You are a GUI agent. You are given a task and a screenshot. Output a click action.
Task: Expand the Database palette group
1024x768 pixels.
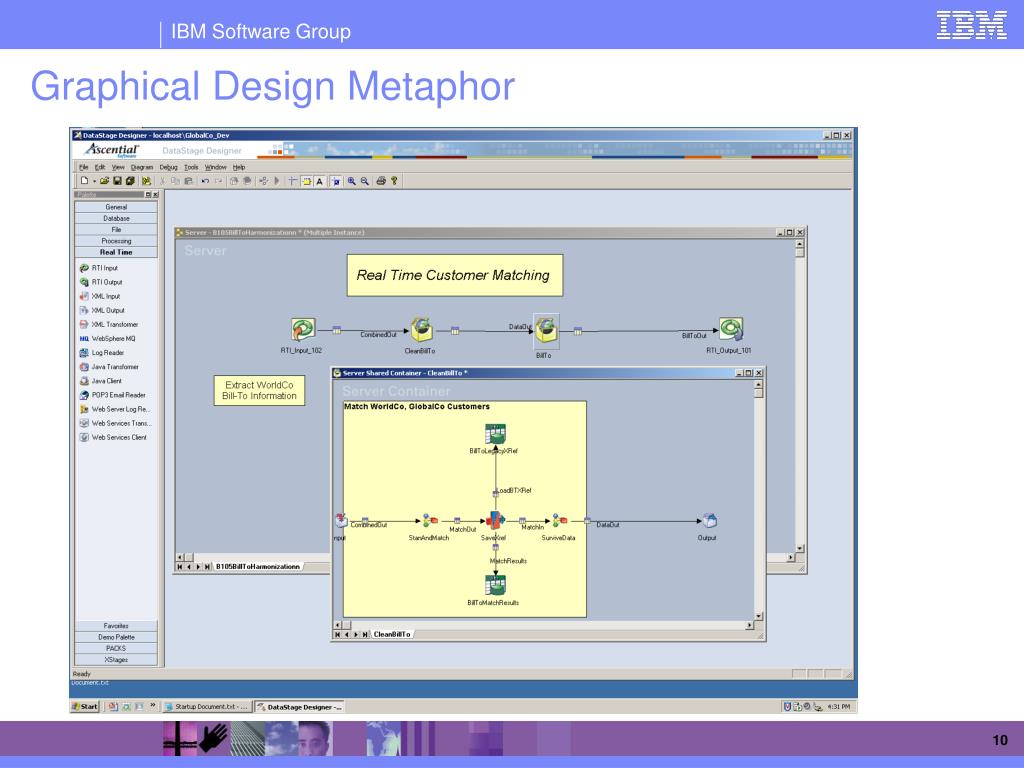pos(116,218)
